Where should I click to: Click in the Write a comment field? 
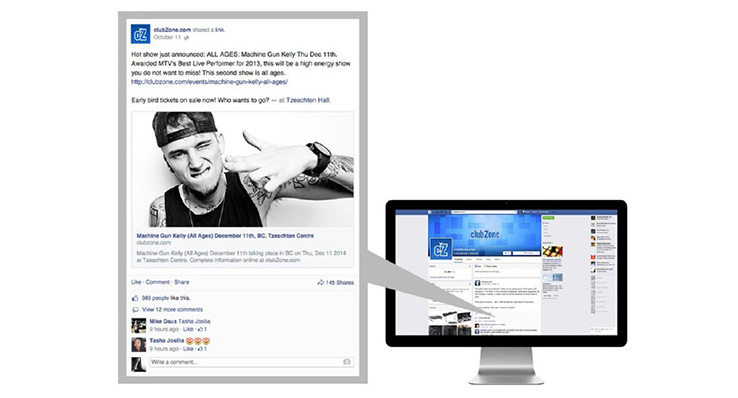[251, 362]
